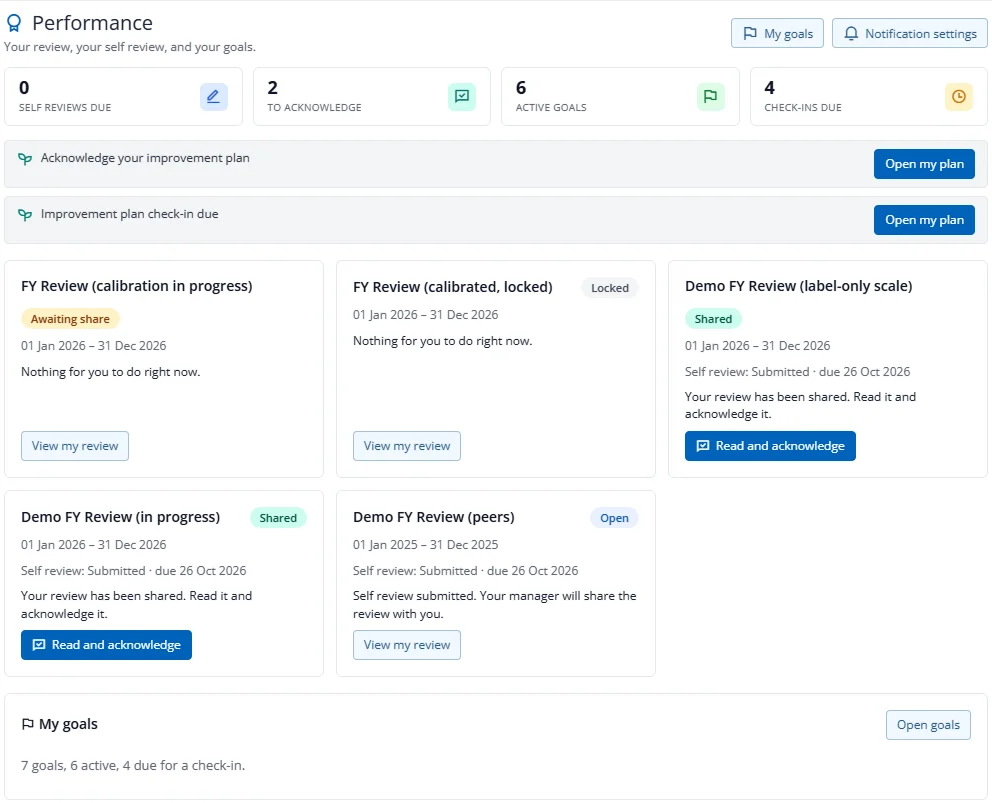This screenshot has height=803, width=992.
Task: Open Notification settings
Action: (910, 34)
